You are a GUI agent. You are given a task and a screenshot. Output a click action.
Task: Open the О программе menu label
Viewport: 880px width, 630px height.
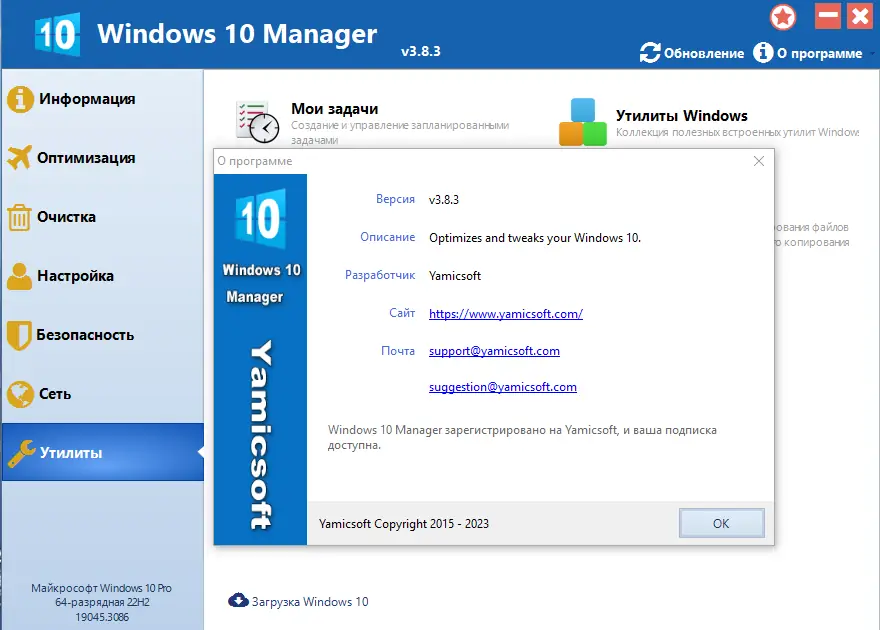[819, 53]
